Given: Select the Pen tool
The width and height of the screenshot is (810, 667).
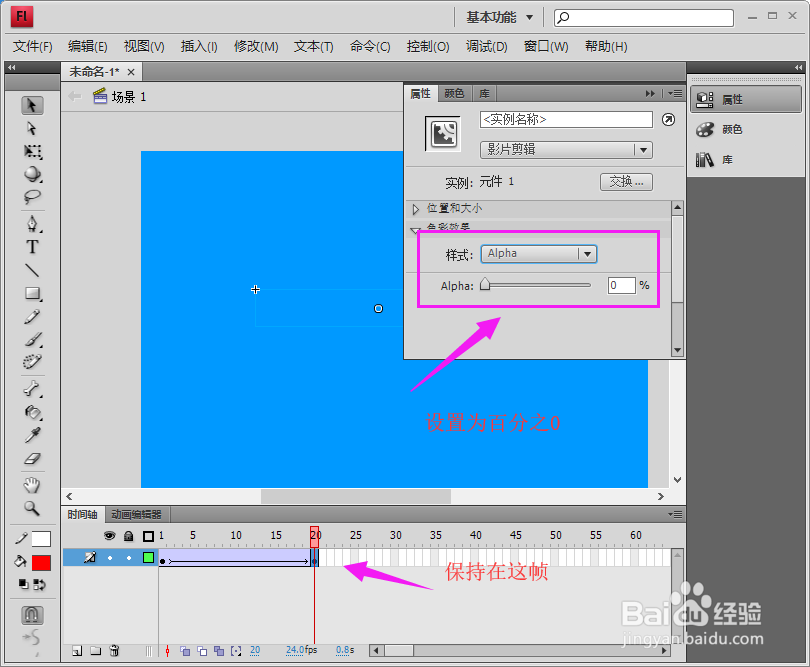Looking at the screenshot, I should [x=32, y=224].
